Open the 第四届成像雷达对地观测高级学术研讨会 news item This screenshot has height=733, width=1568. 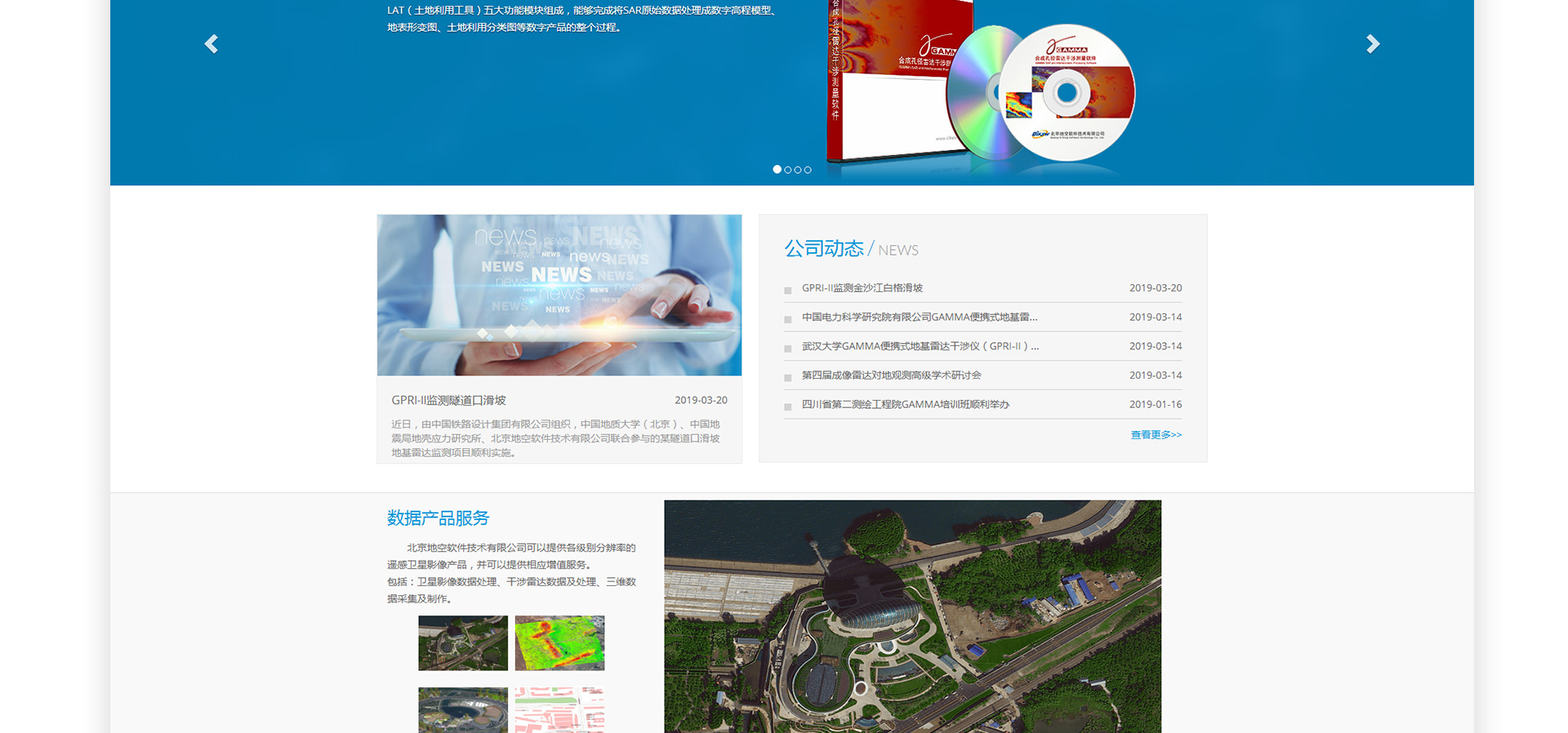pyautogui.click(x=891, y=375)
